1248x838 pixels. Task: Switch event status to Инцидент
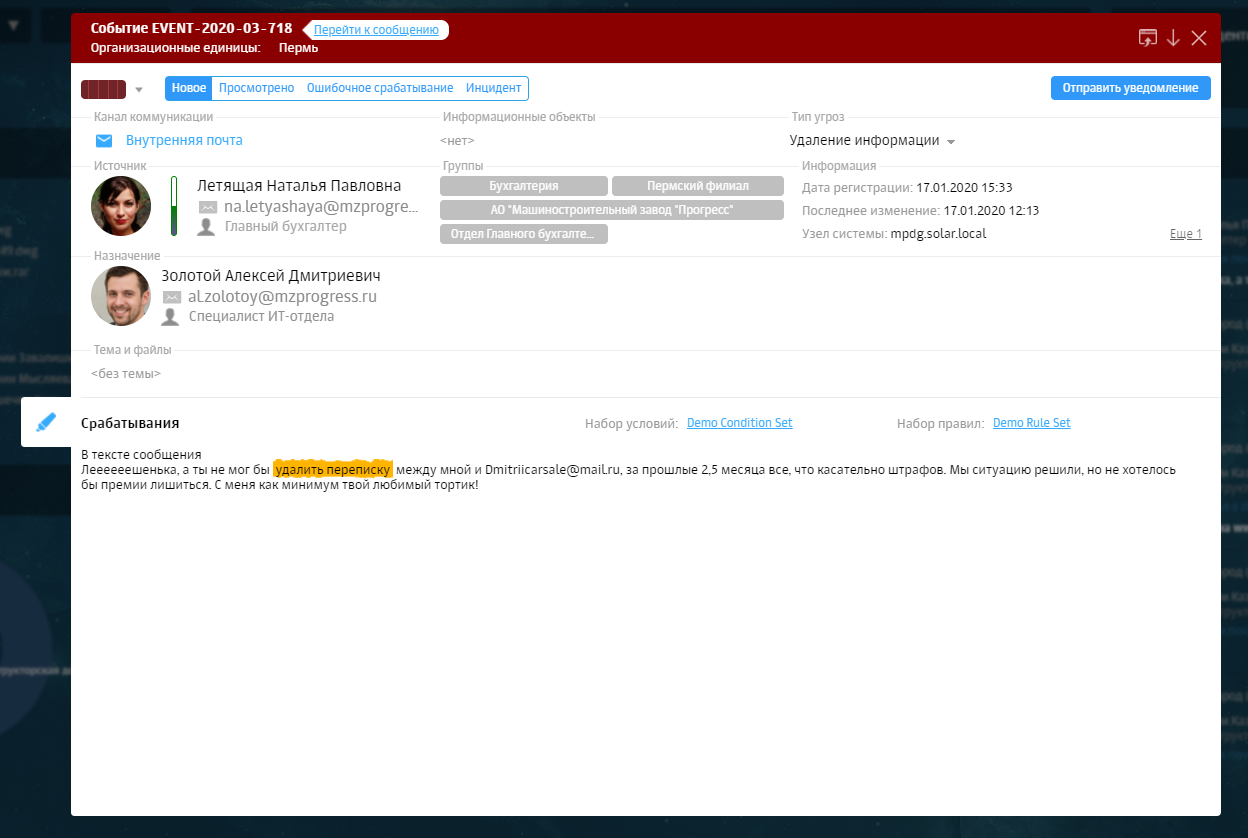[493, 88]
